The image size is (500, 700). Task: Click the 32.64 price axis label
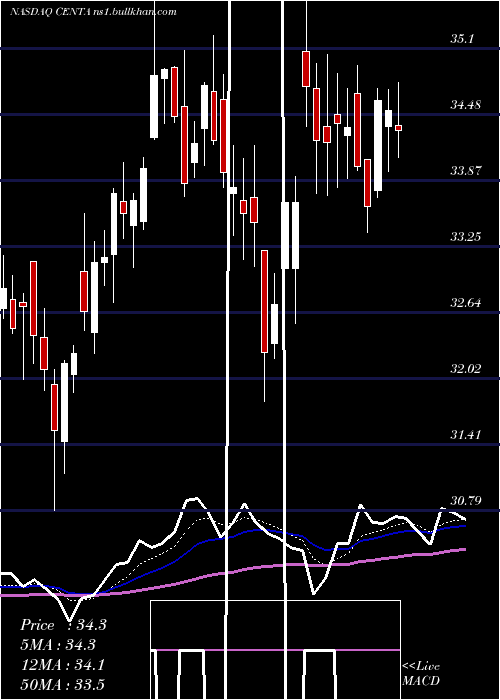click(466, 303)
